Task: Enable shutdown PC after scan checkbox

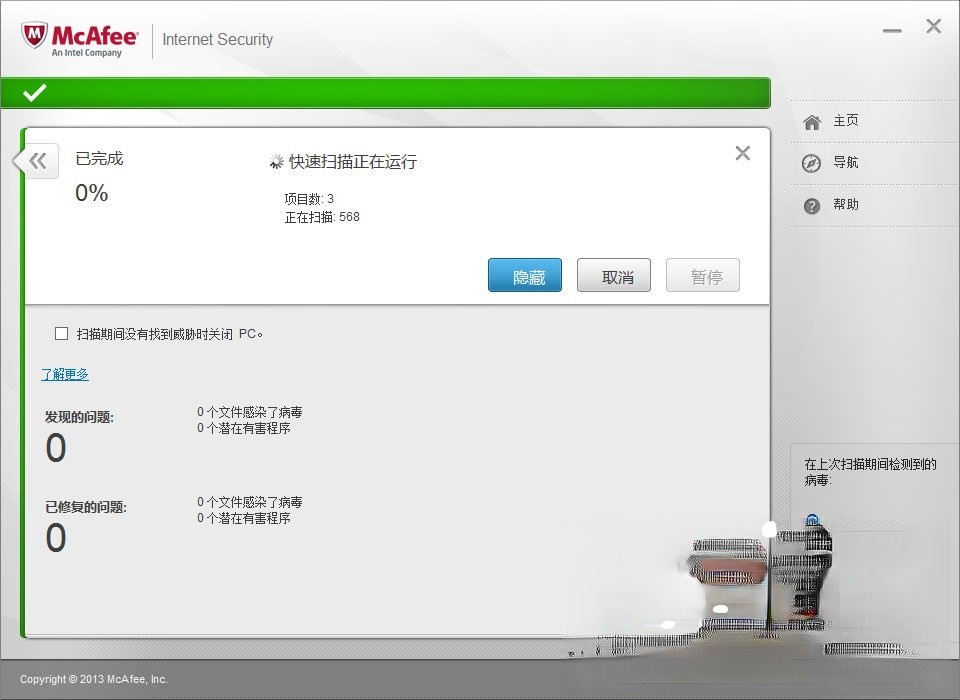Action: 61,333
